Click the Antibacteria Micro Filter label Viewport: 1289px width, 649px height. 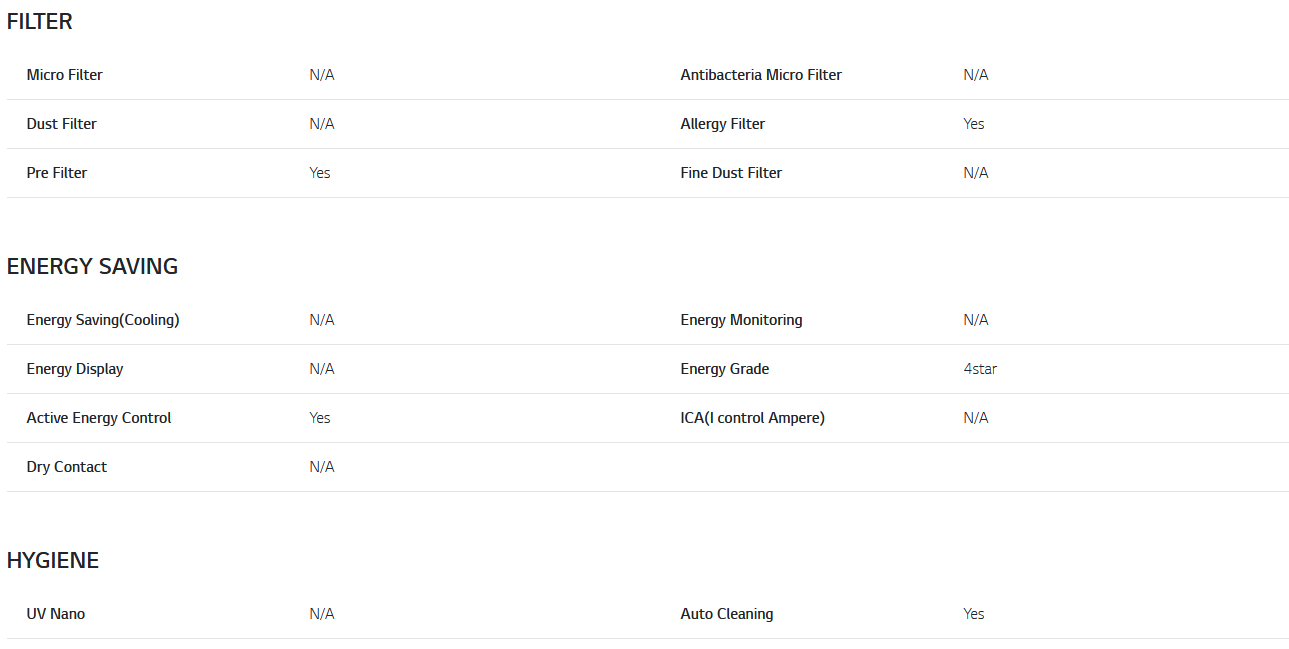[761, 75]
